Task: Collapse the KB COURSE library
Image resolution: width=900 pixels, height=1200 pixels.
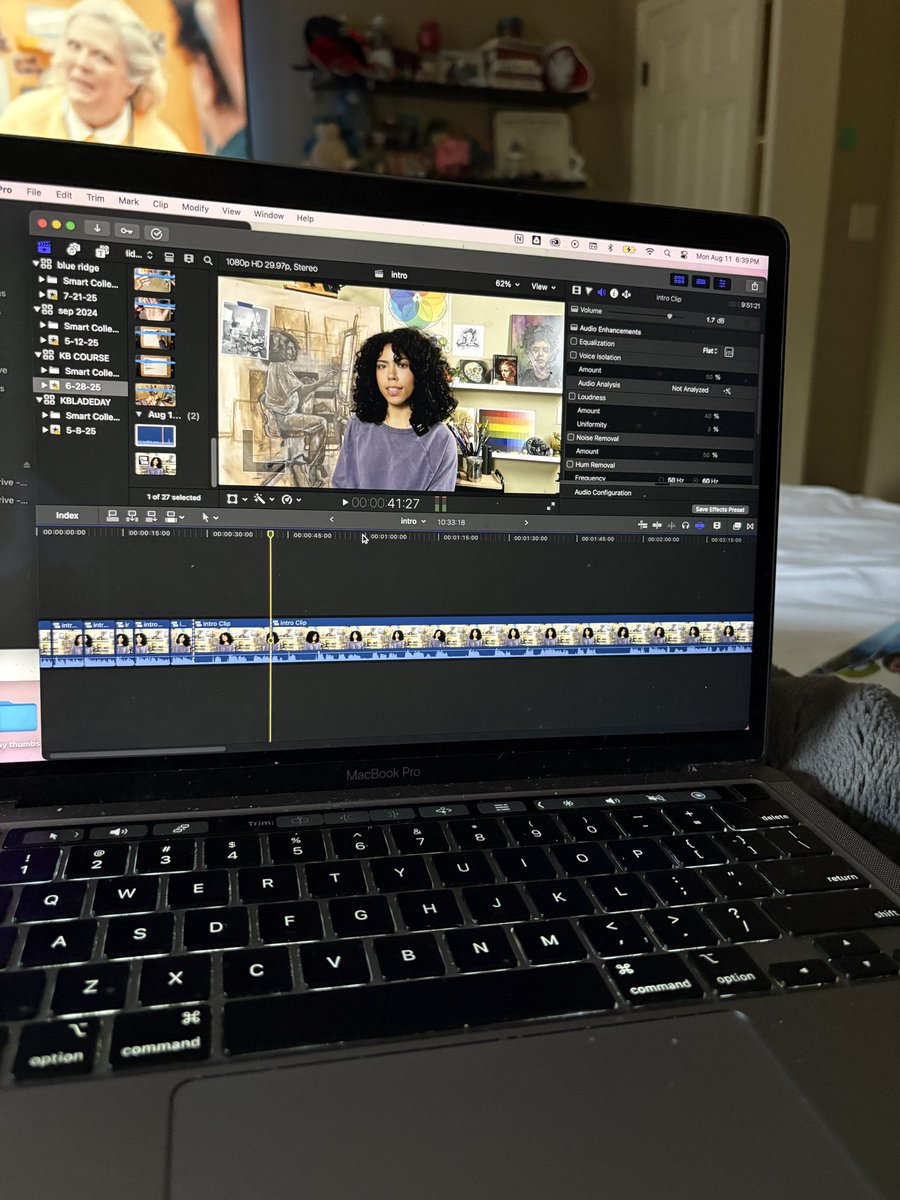Action: pyautogui.click(x=37, y=356)
